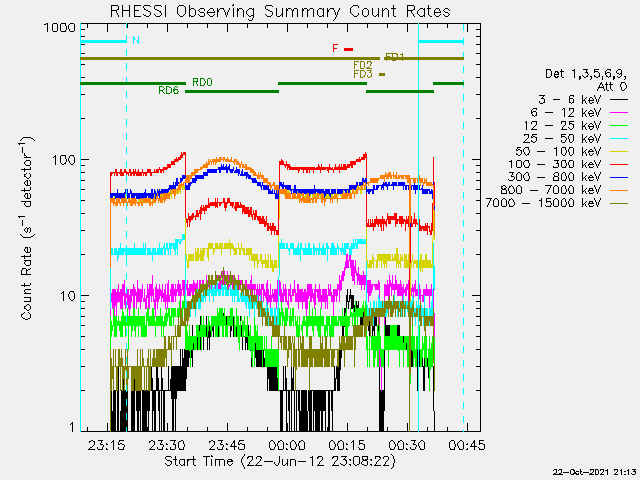Screen dimensions: 640x480
Task: Click the short red flare flag bar
Action: (348, 49)
